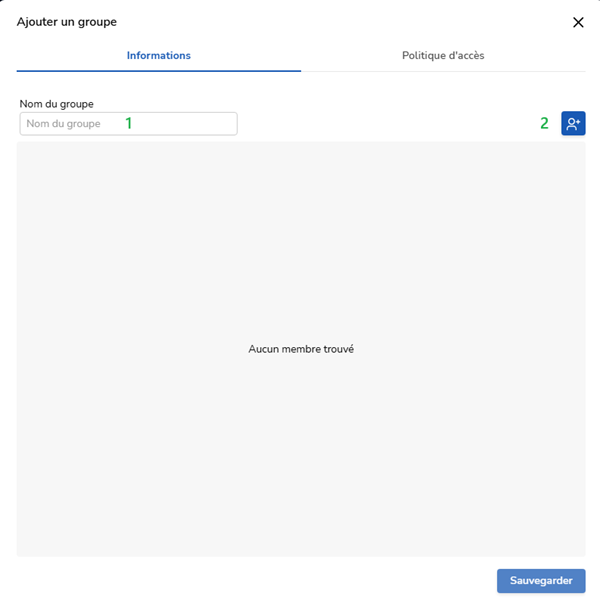Click the green number 1 annotation

(128, 123)
